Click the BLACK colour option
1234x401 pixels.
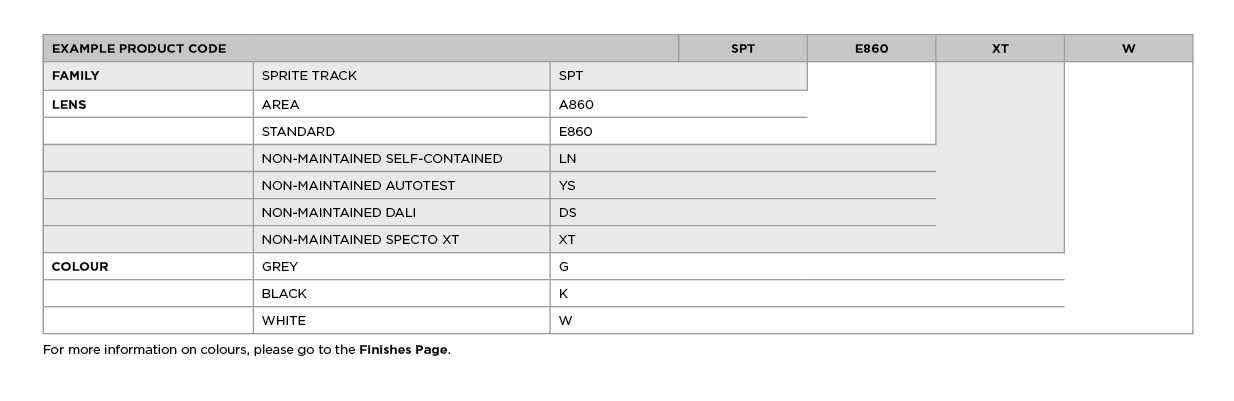(284, 294)
